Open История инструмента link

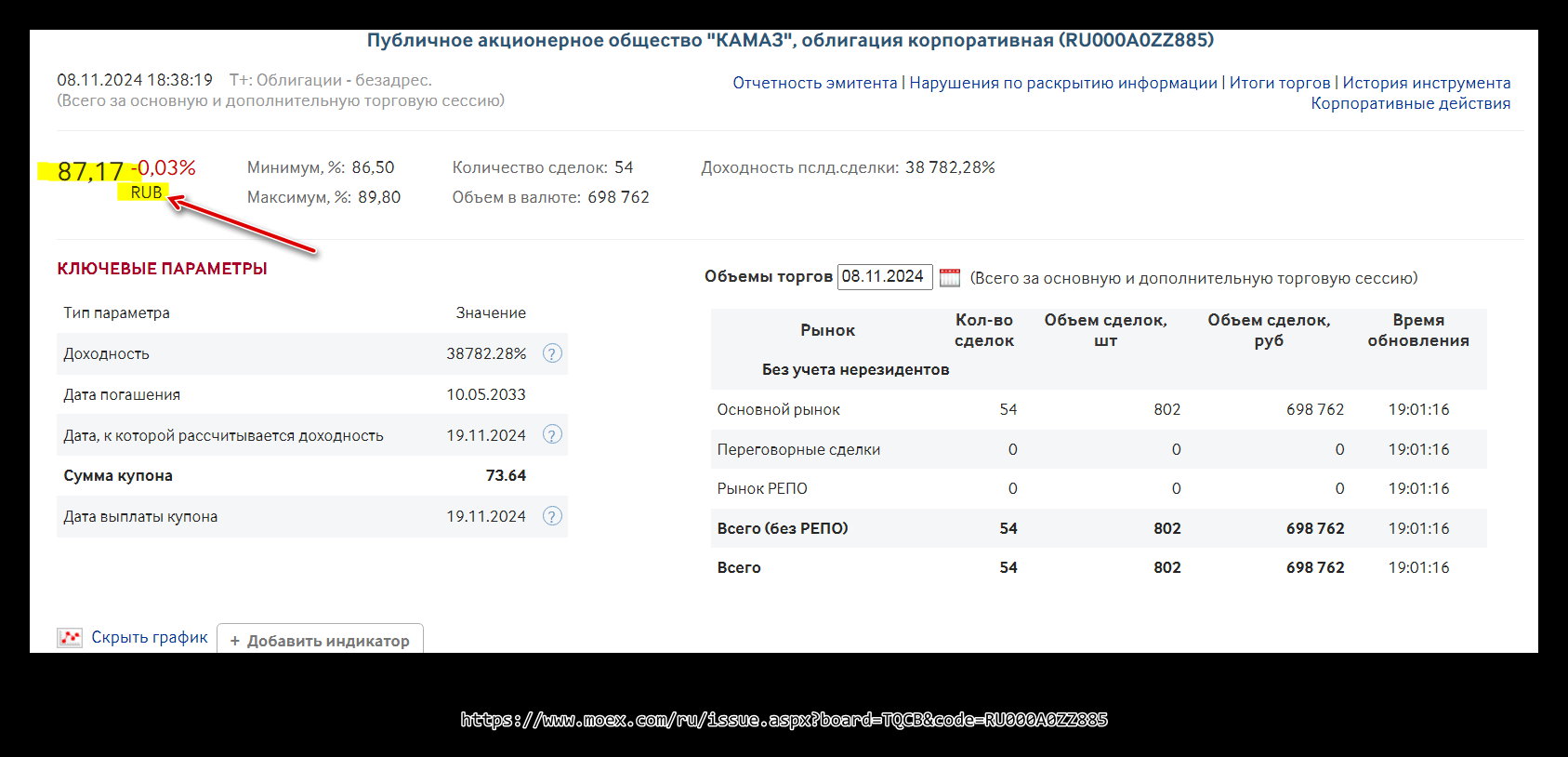[1427, 83]
